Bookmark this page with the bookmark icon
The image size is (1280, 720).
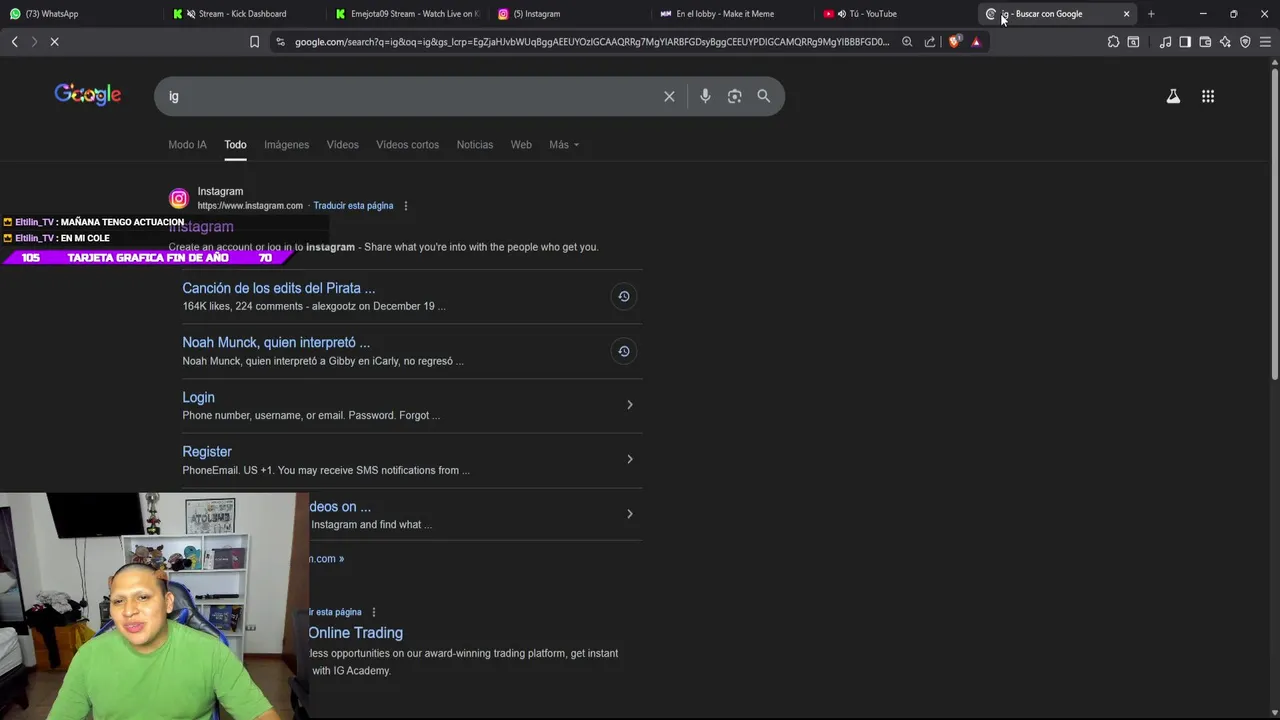click(x=254, y=42)
